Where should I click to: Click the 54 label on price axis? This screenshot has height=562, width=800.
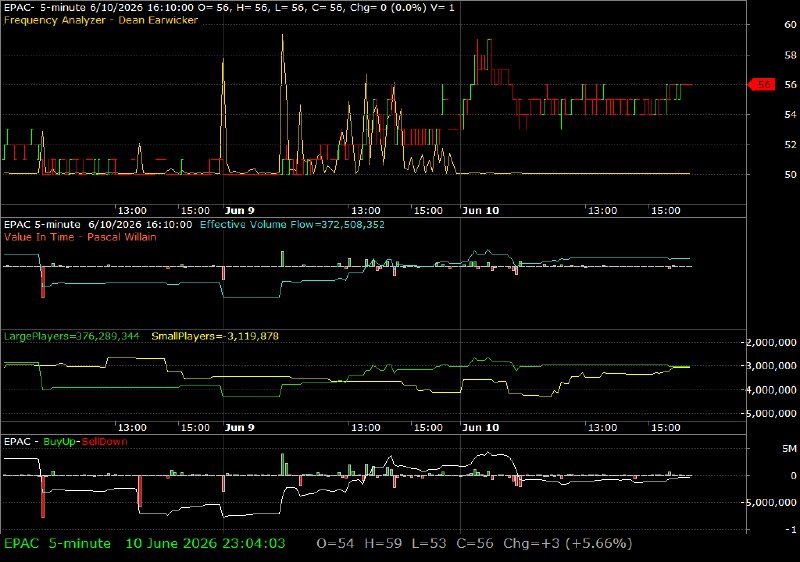[x=790, y=115]
